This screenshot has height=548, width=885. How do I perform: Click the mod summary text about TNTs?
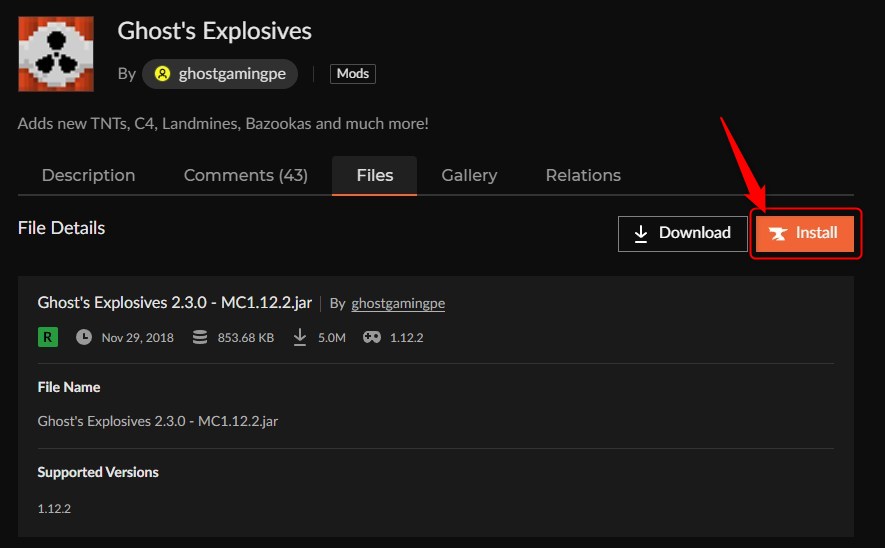(x=223, y=124)
